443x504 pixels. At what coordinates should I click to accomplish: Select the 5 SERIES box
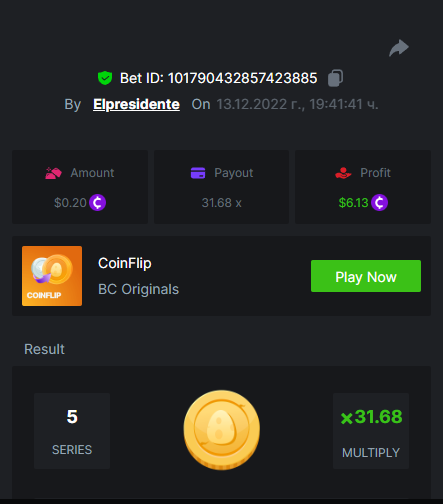pos(72,431)
